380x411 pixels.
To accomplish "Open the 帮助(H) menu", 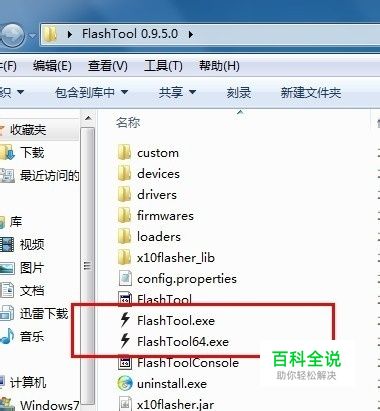I will point(219,66).
